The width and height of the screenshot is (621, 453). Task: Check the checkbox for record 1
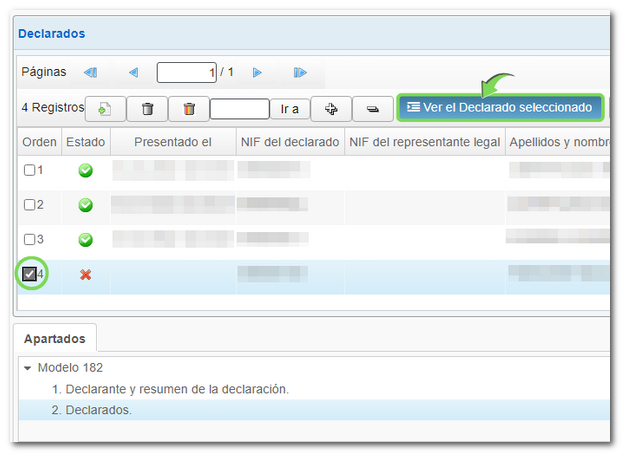coord(30,170)
